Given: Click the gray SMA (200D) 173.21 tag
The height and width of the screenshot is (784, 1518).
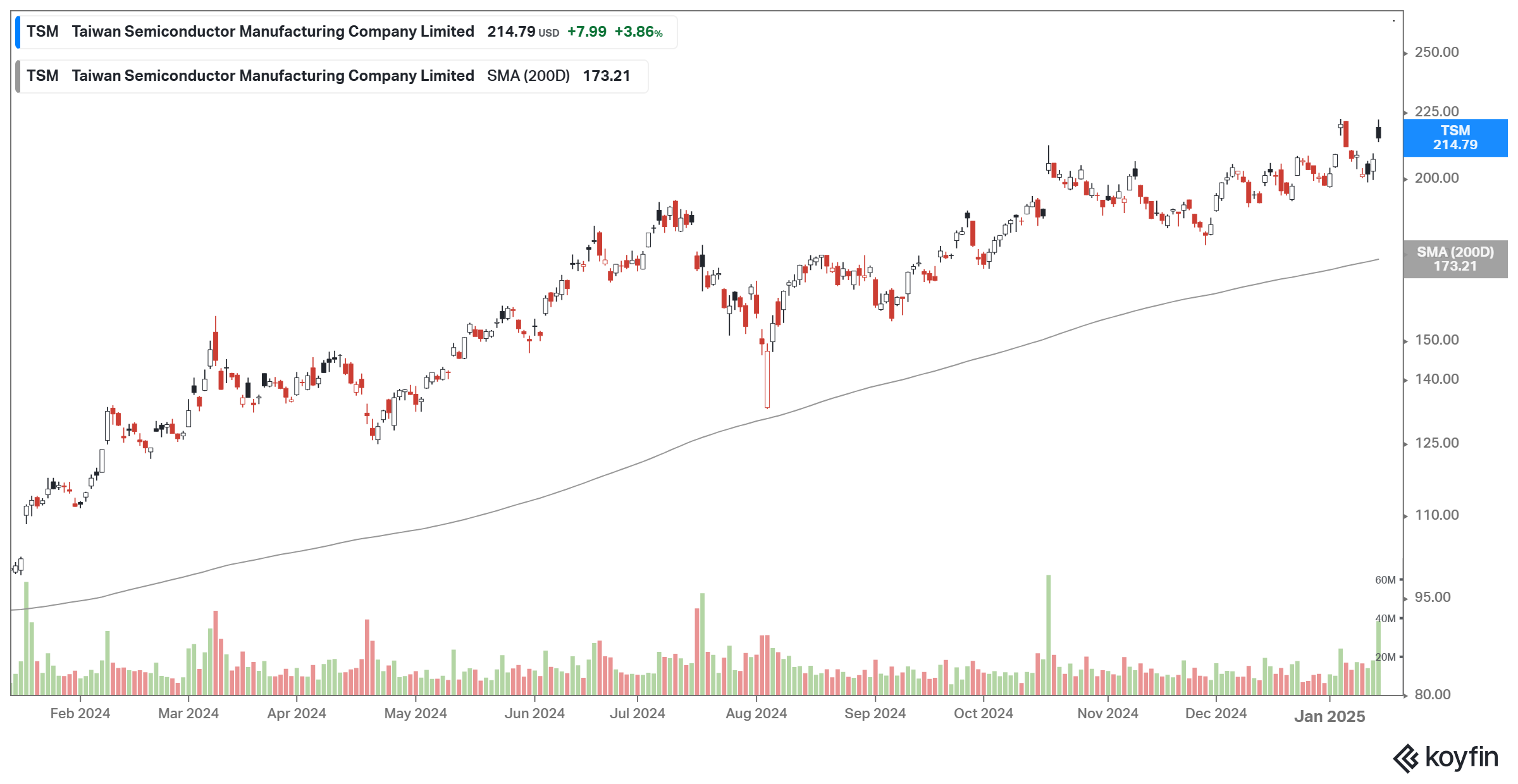Looking at the screenshot, I should [1454, 259].
